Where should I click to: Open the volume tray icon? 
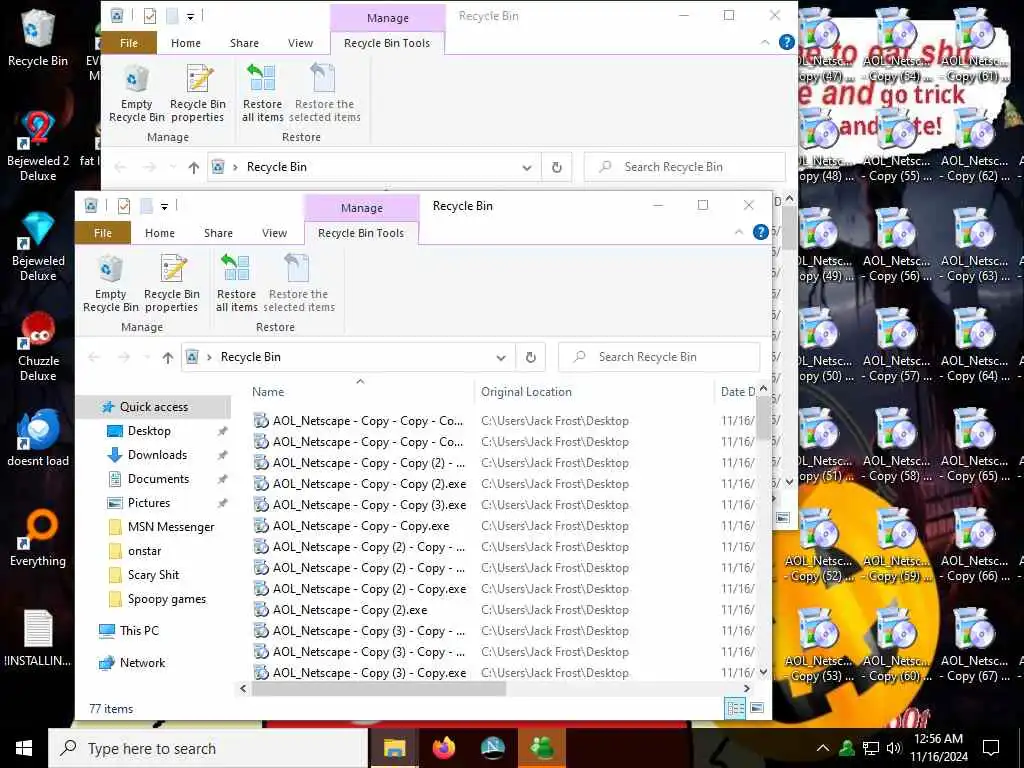pyautogui.click(x=894, y=748)
